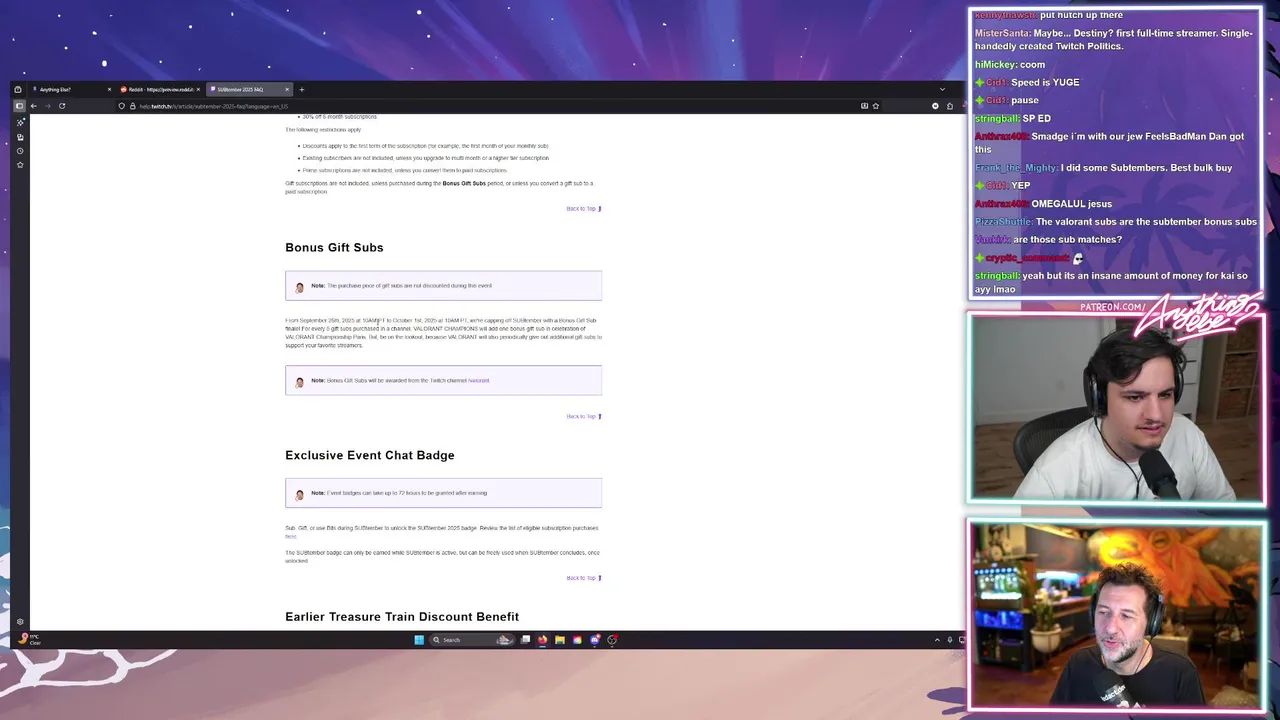Bookmark this page with star icon
The height and width of the screenshot is (720, 1280).
coord(876,106)
